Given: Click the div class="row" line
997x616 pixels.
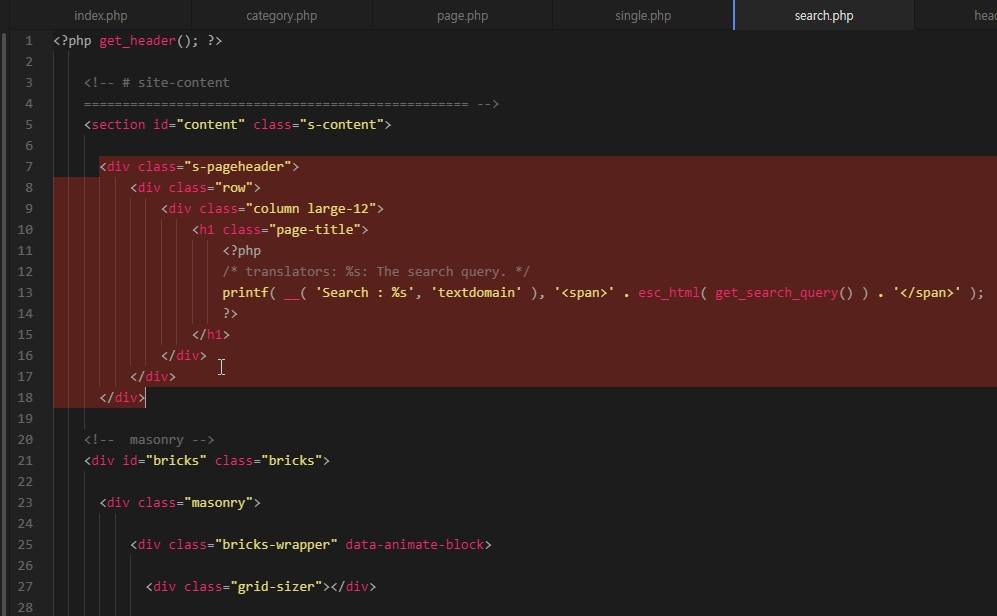Looking at the screenshot, I should 195,188.
